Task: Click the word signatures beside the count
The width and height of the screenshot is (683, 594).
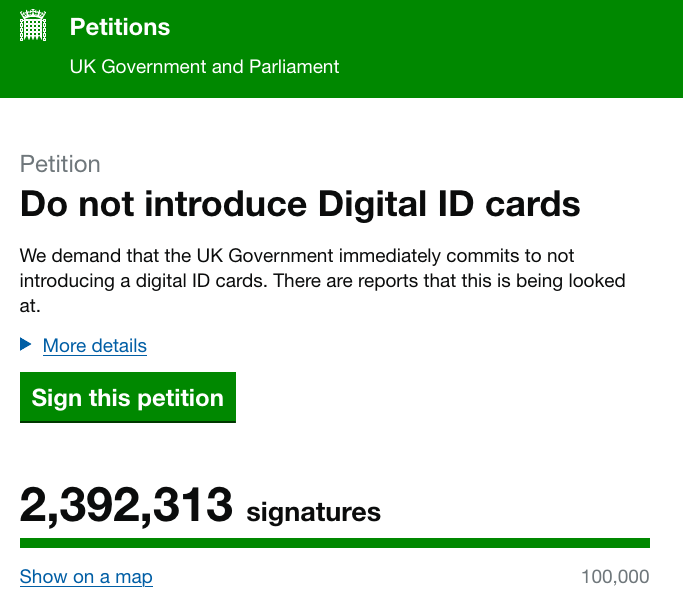Action: [x=314, y=513]
